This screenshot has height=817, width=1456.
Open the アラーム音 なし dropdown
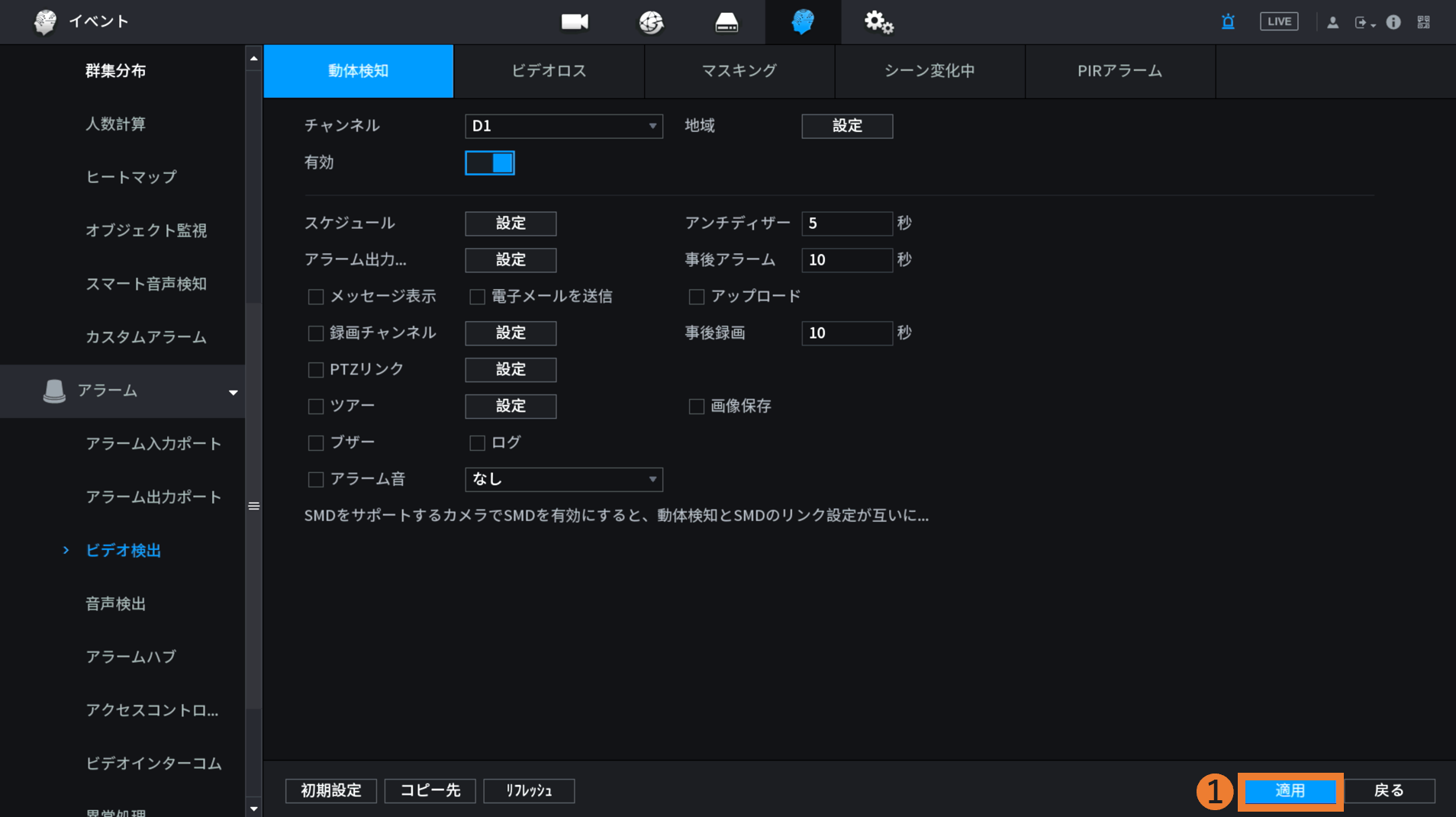pos(563,479)
